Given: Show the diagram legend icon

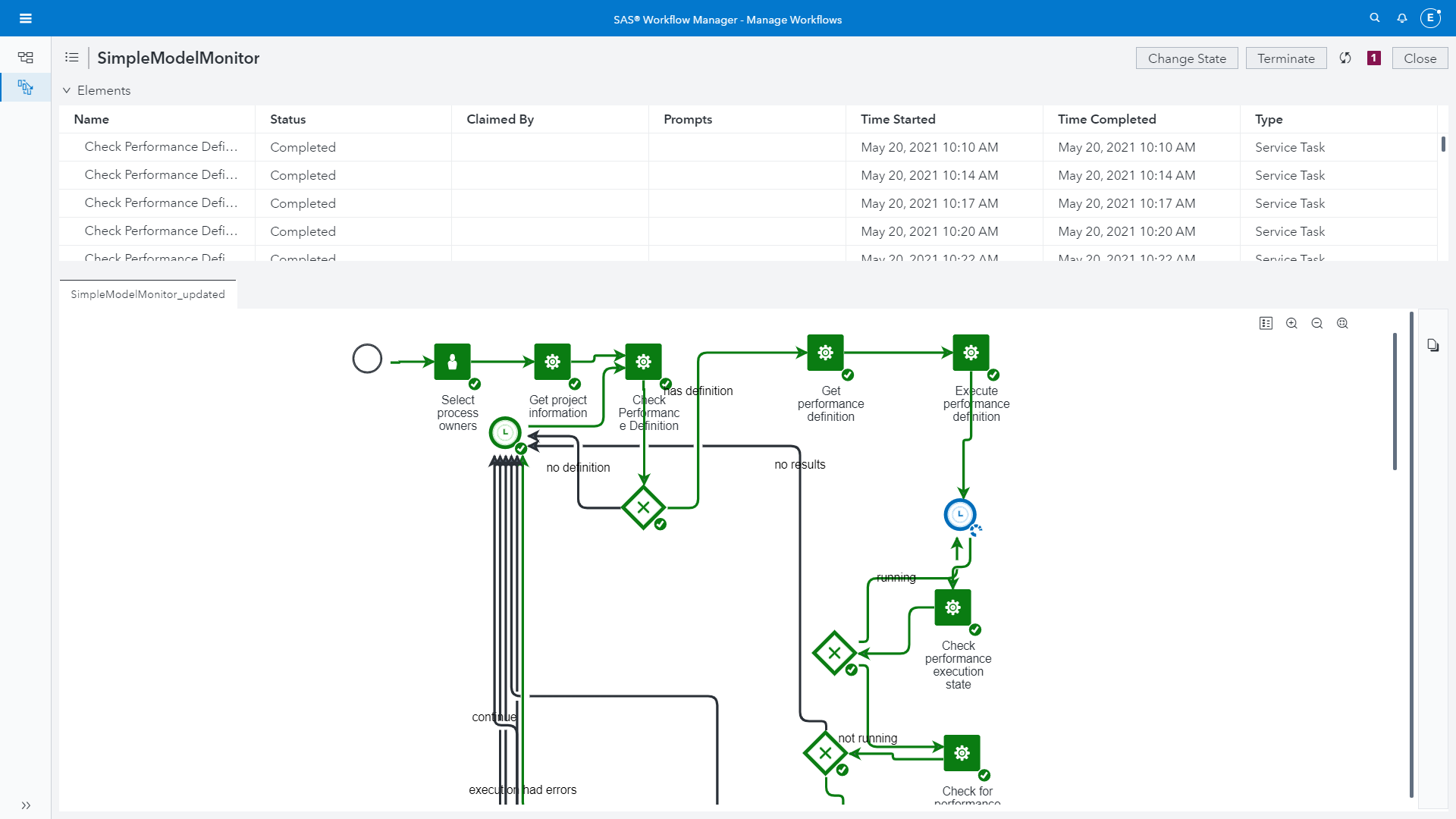Looking at the screenshot, I should tap(1266, 324).
